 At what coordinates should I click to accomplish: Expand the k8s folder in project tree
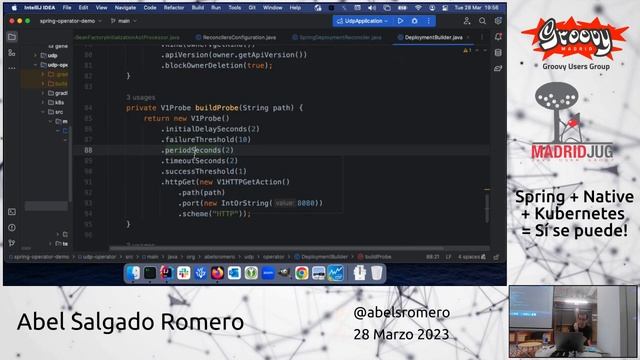point(42,102)
